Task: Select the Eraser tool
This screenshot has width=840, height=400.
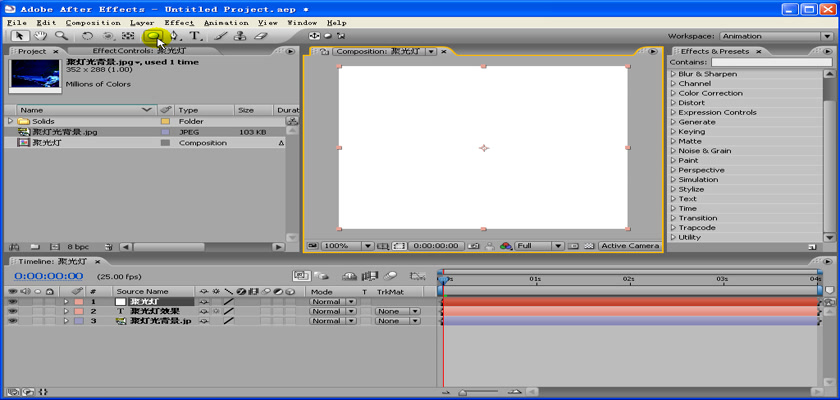Action: pyautogui.click(x=260, y=36)
